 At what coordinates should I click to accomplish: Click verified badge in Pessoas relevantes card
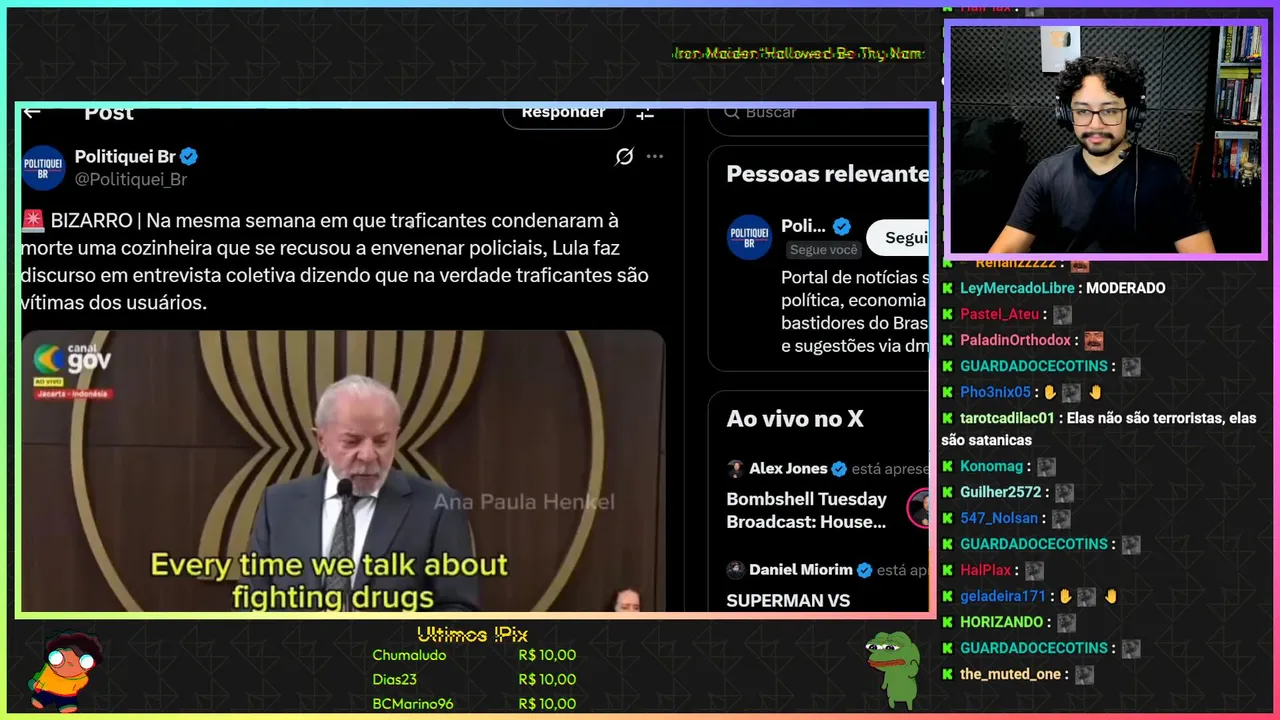[842, 226]
